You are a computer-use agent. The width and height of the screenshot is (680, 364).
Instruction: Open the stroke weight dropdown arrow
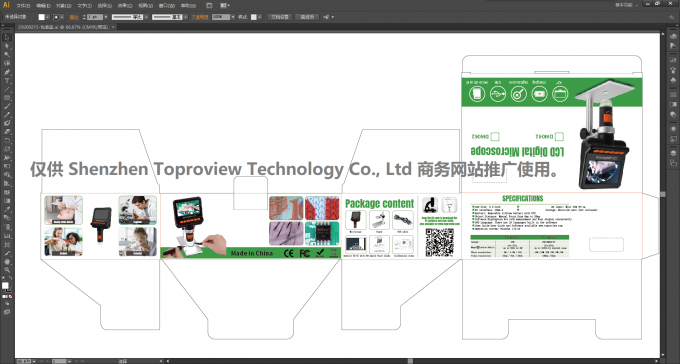point(106,17)
